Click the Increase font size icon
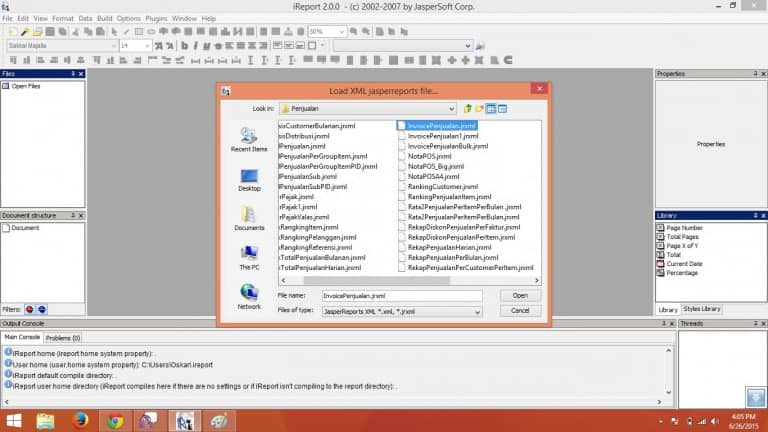The image size is (768, 432). pyautogui.click(x=159, y=46)
